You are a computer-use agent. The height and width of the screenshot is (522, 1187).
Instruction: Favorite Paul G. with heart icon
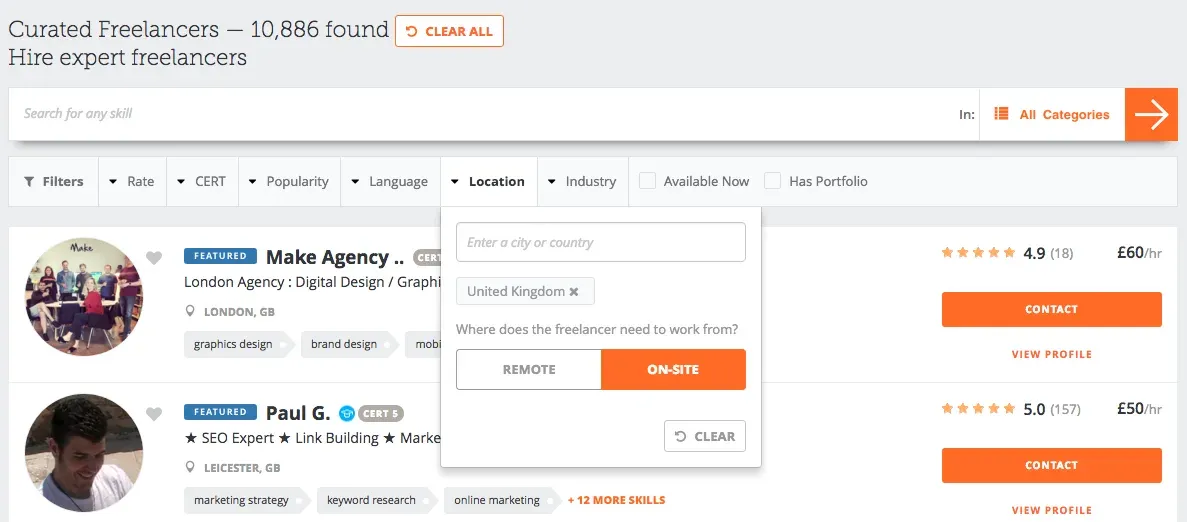click(x=154, y=414)
